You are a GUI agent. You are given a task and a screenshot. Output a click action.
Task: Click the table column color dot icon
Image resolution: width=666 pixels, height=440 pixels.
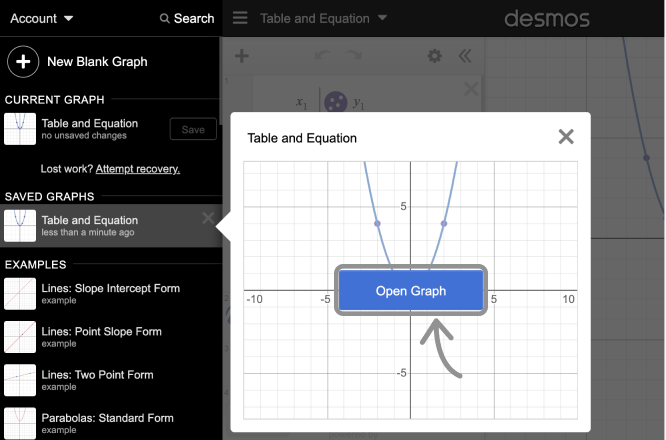[336, 102]
